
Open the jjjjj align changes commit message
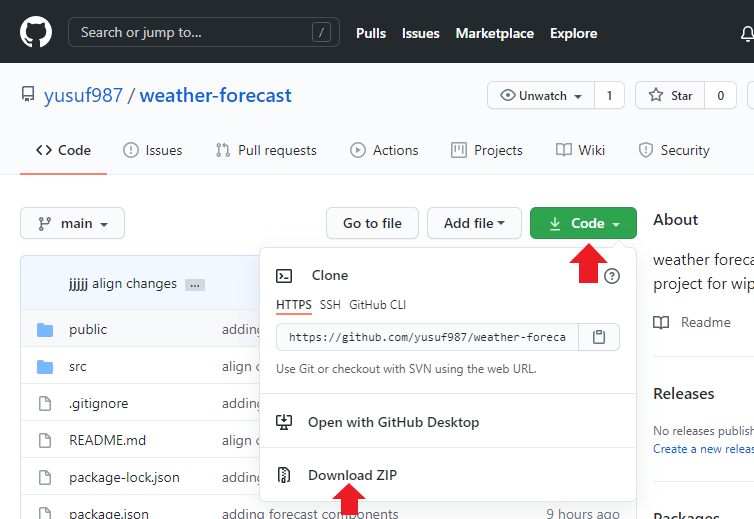[x=123, y=284]
